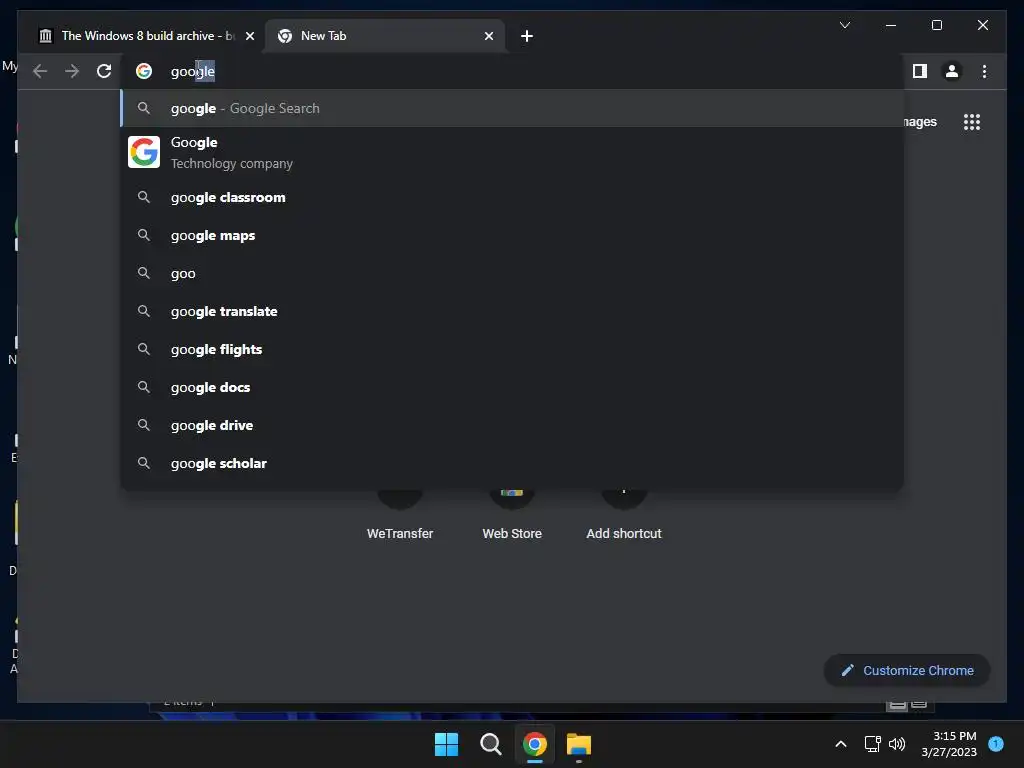The height and width of the screenshot is (768, 1024).
Task: Select google docs suggestion
Action: pyautogui.click(x=513, y=387)
